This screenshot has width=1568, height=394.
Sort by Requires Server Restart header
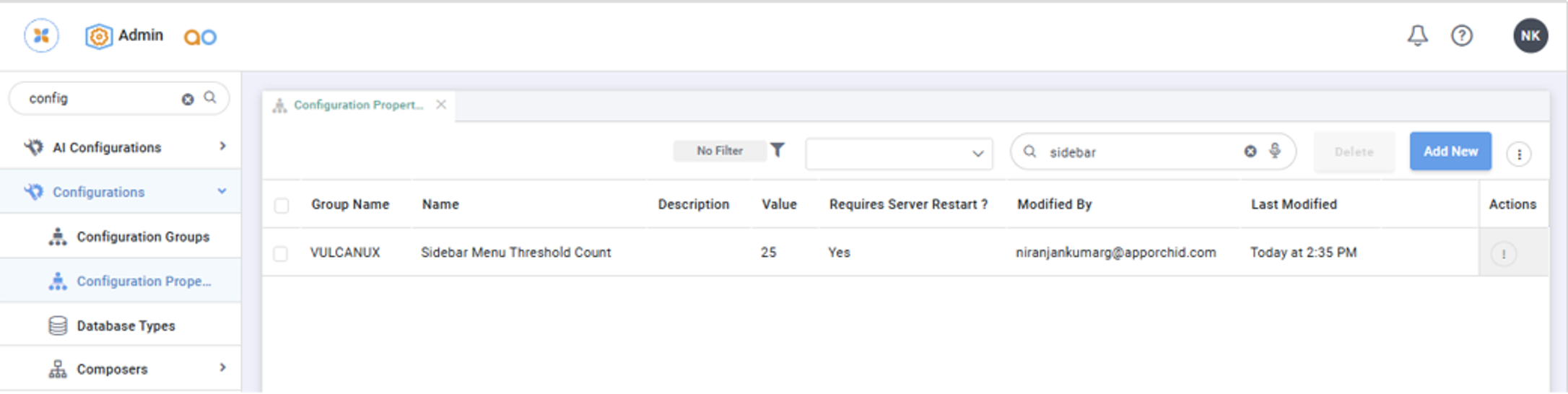point(908,204)
